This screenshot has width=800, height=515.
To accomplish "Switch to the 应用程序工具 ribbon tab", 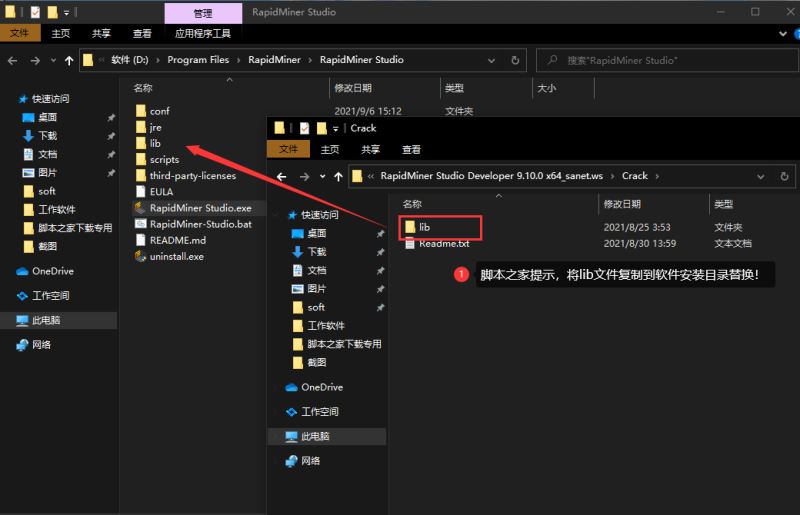I will point(203,33).
